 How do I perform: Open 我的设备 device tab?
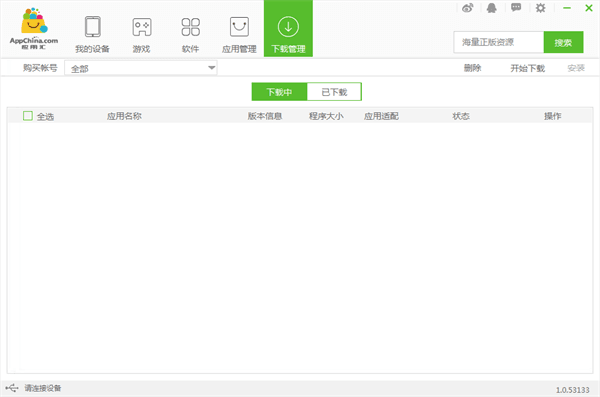click(92, 34)
